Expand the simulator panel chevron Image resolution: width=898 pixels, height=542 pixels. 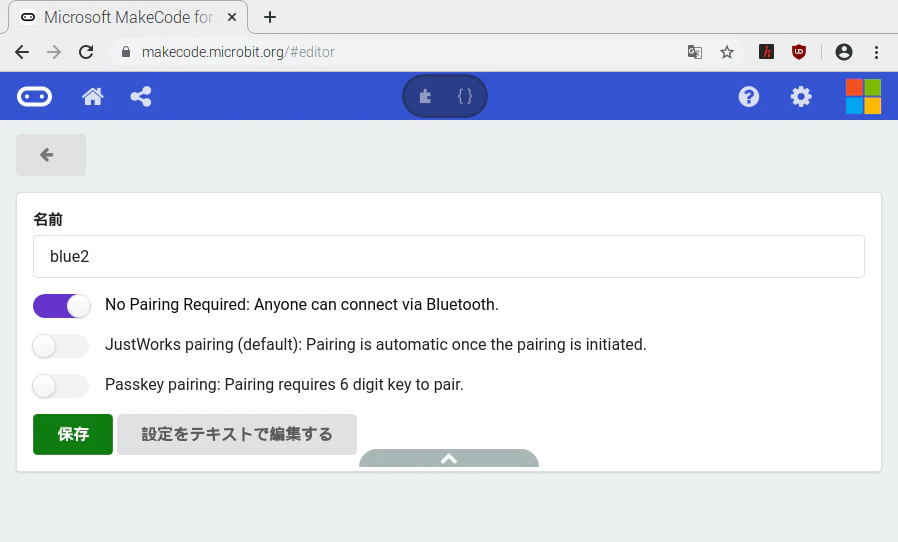[449, 458]
